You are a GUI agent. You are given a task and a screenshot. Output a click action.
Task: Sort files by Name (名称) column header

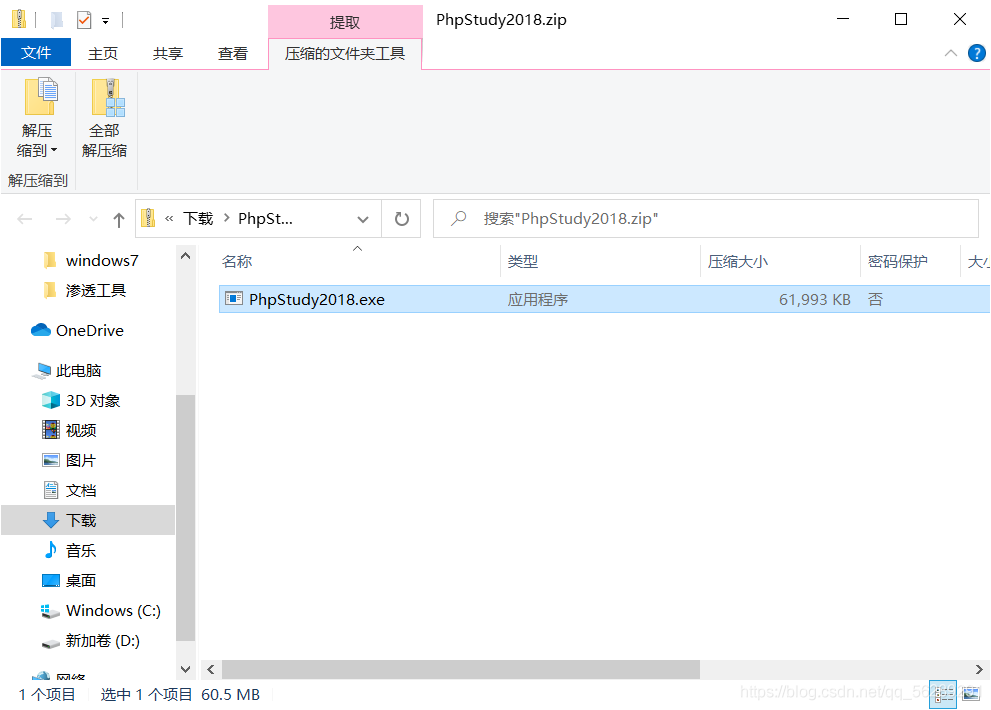[237, 261]
